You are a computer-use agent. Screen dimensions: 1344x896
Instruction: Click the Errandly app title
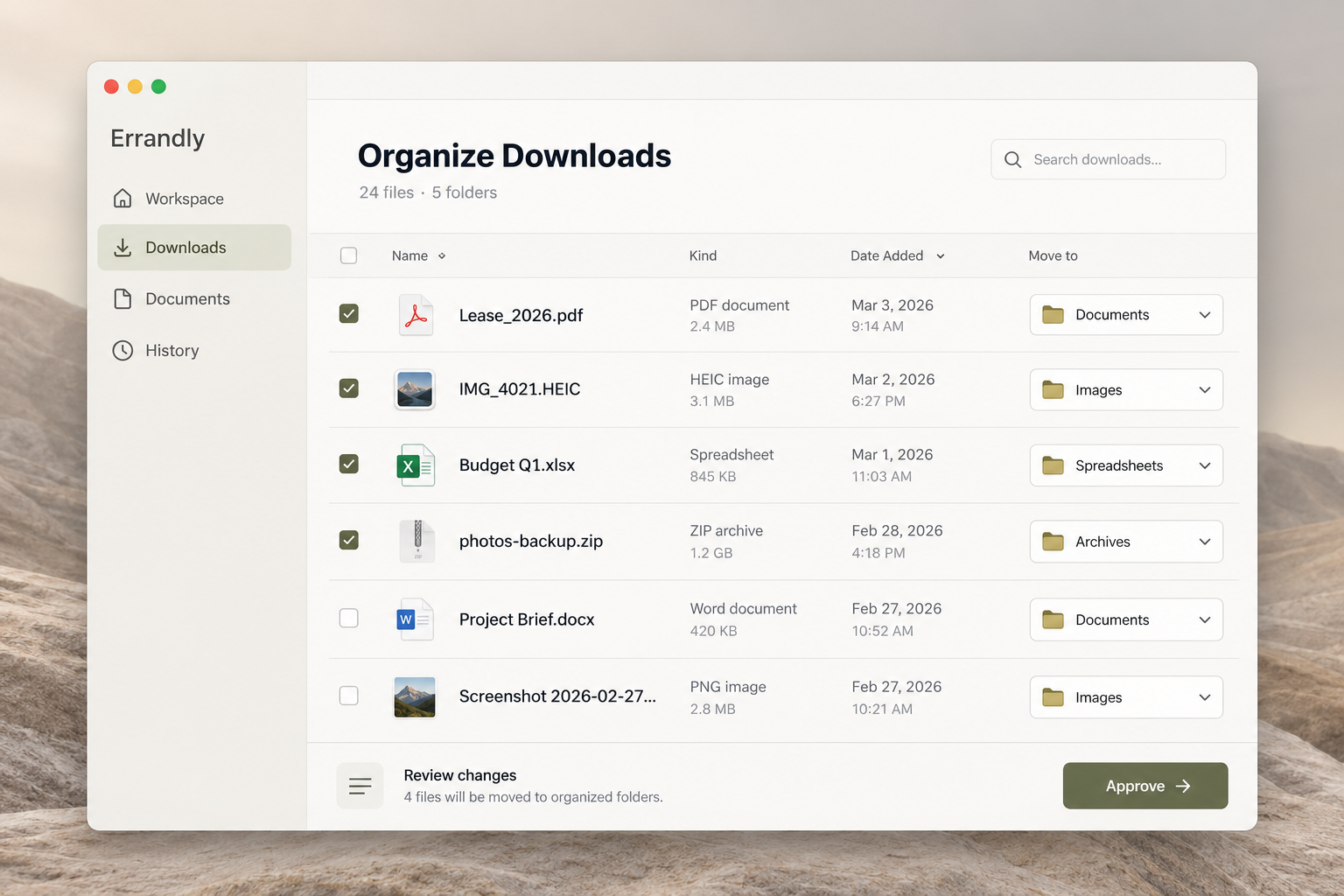157,138
